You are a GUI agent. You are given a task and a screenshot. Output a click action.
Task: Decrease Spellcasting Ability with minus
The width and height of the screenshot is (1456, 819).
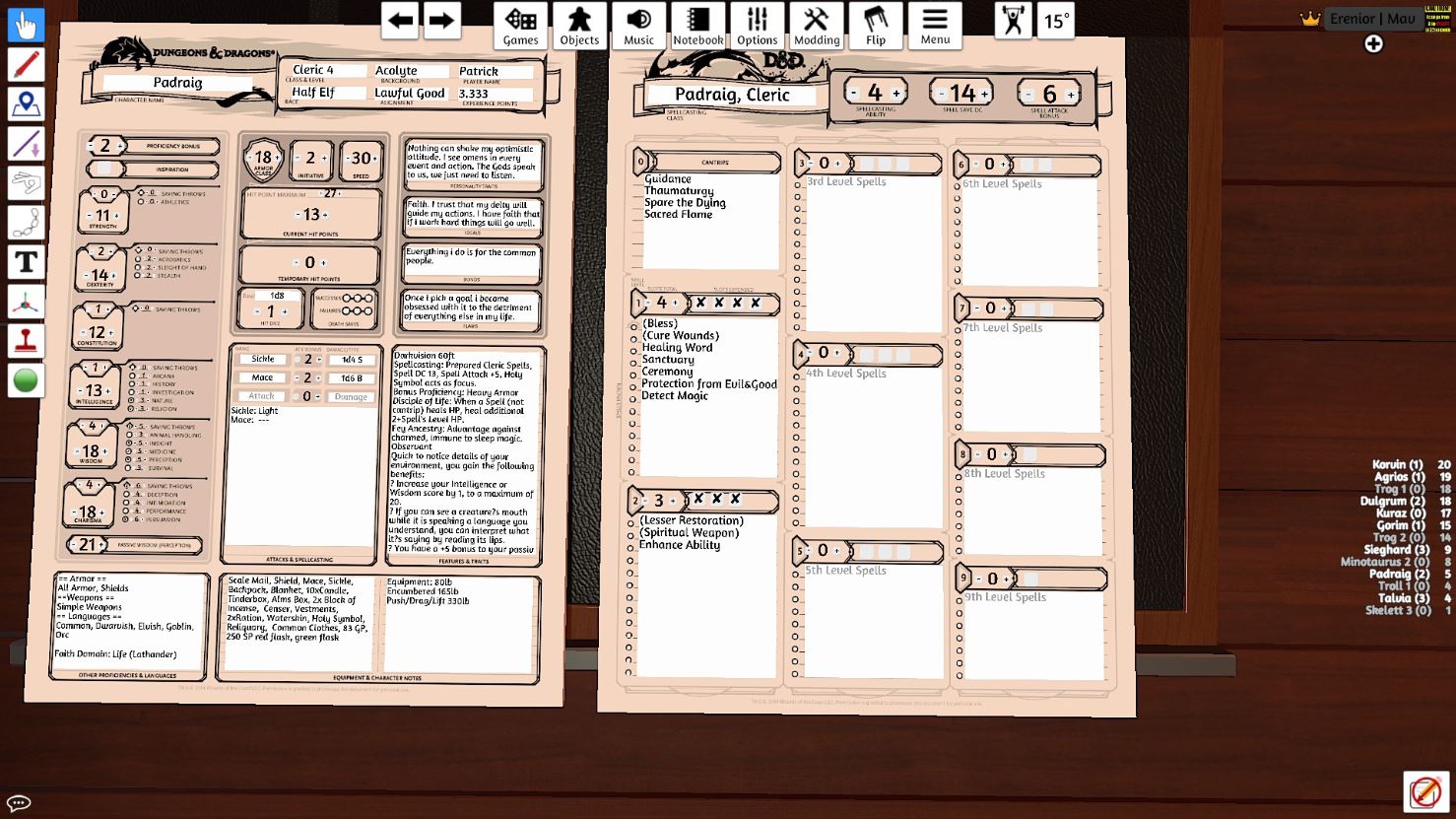(x=853, y=94)
